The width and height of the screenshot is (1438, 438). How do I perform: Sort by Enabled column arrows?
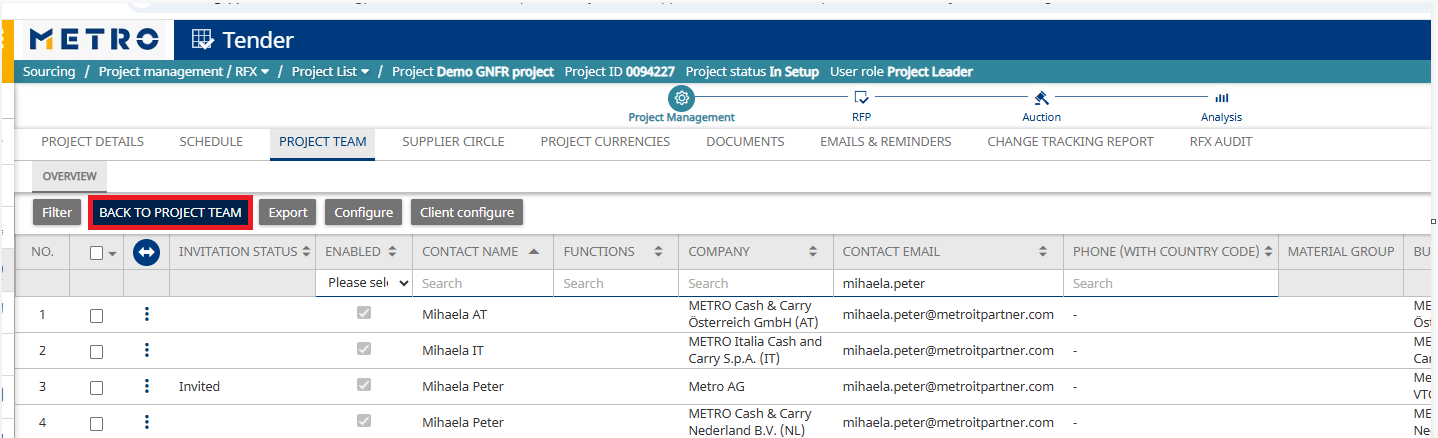point(393,252)
